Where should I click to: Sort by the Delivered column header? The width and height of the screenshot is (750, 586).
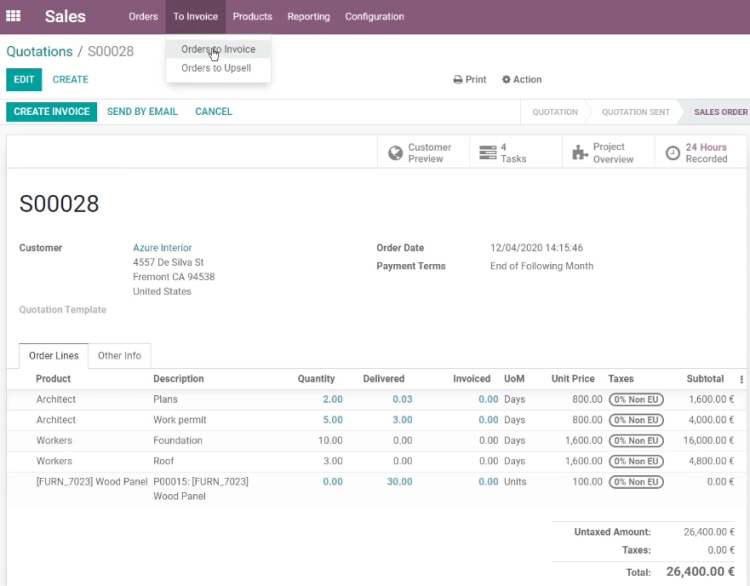click(x=384, y=379)
